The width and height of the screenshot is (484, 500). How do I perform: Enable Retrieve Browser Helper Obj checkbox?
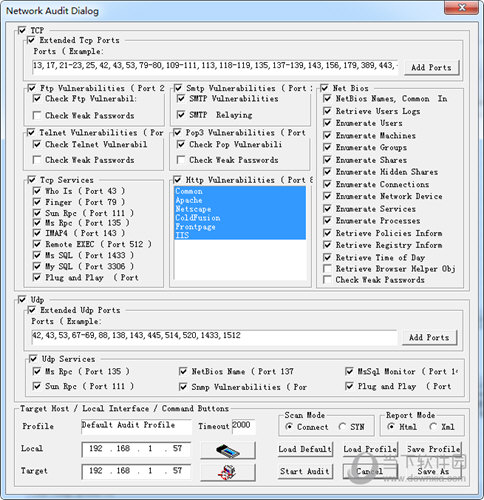point(328,269)
